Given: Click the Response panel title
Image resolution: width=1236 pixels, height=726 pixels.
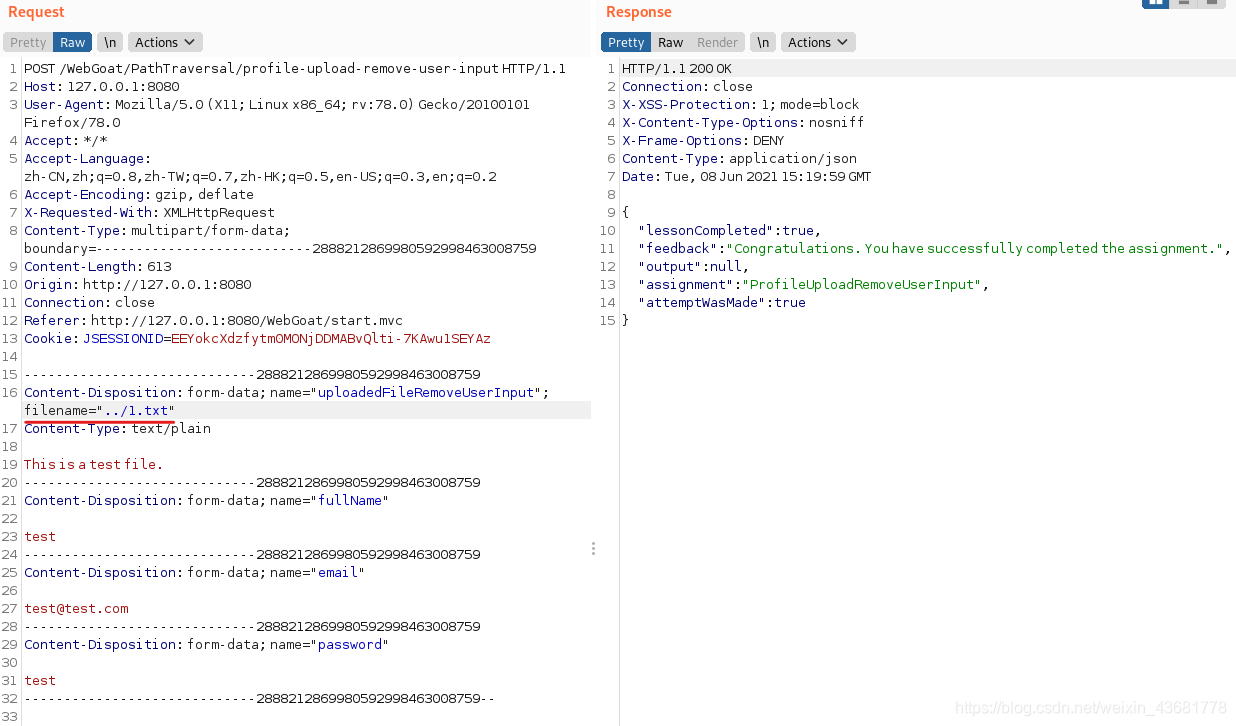Looking at the screenshot, I should [639, 12].
